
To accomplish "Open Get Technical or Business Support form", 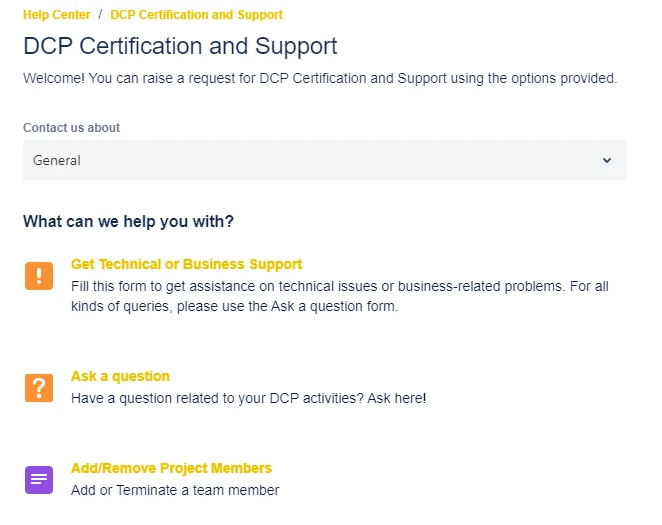I will pyautogui.click(x=187, y=264).
